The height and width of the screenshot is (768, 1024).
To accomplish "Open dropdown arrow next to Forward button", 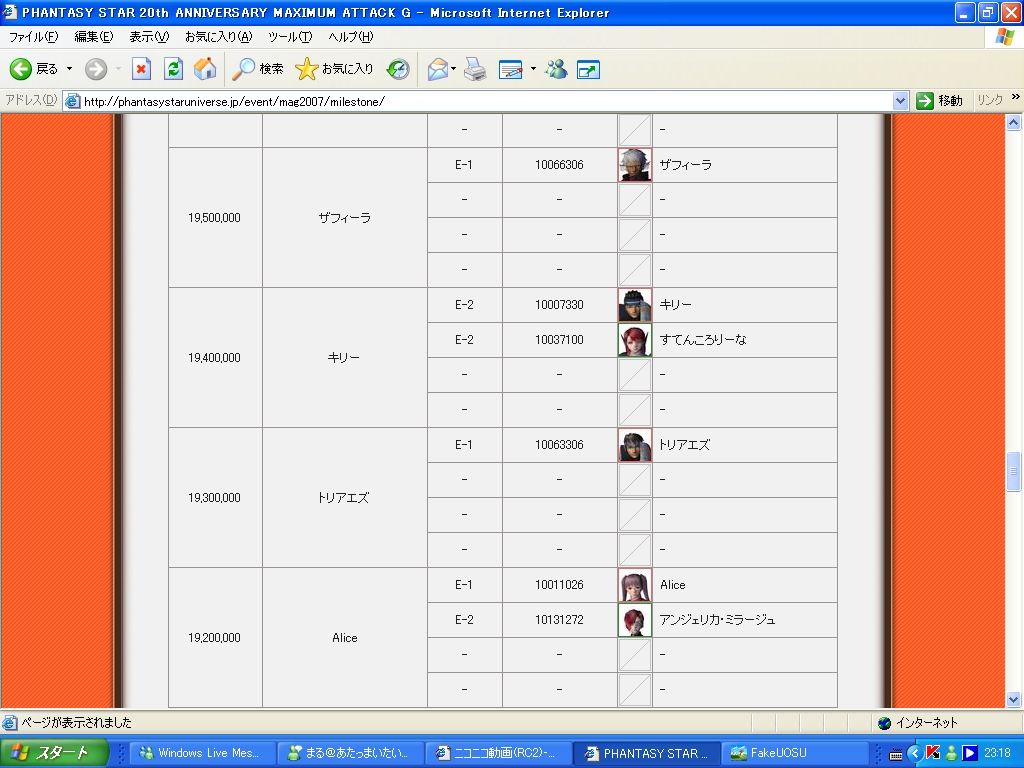I will pyautogui.click(x=118, y=69).
